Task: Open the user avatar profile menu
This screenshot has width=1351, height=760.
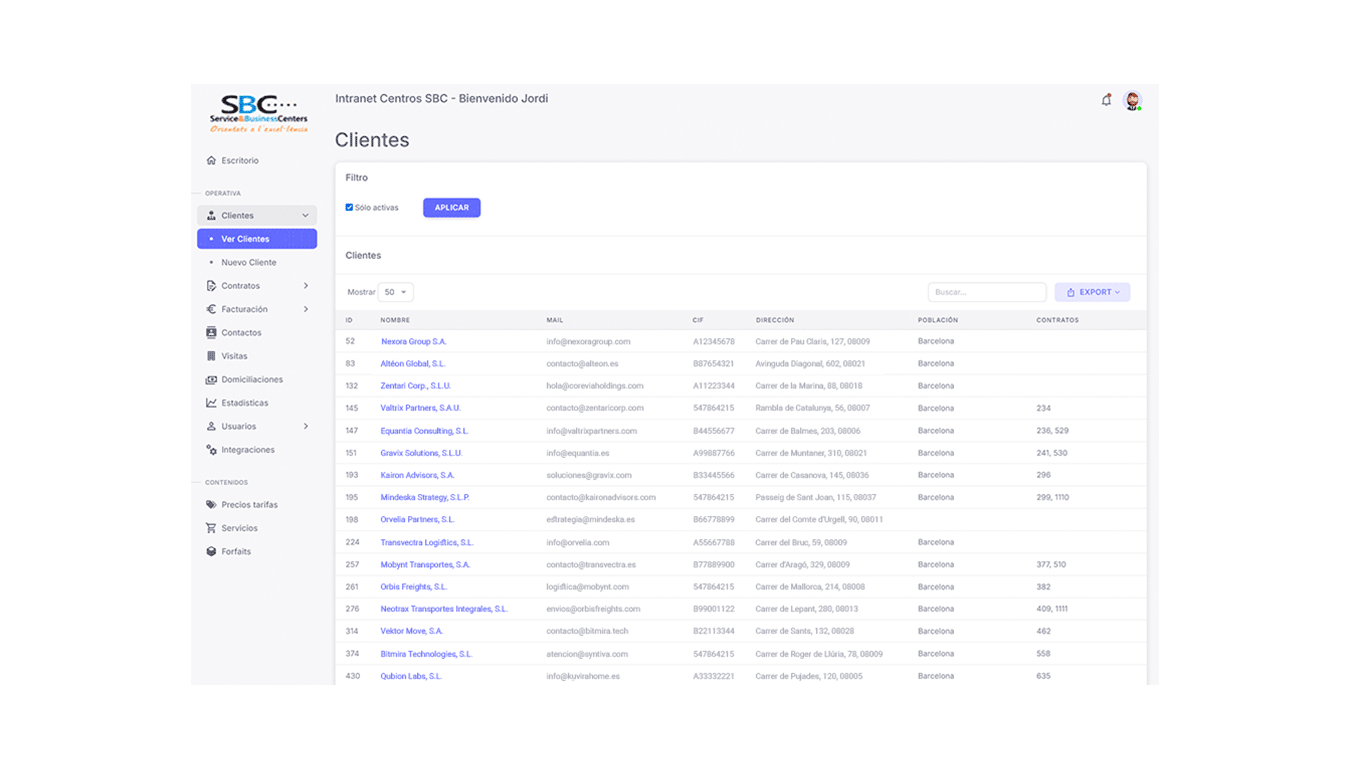Action: (1132, 100)
